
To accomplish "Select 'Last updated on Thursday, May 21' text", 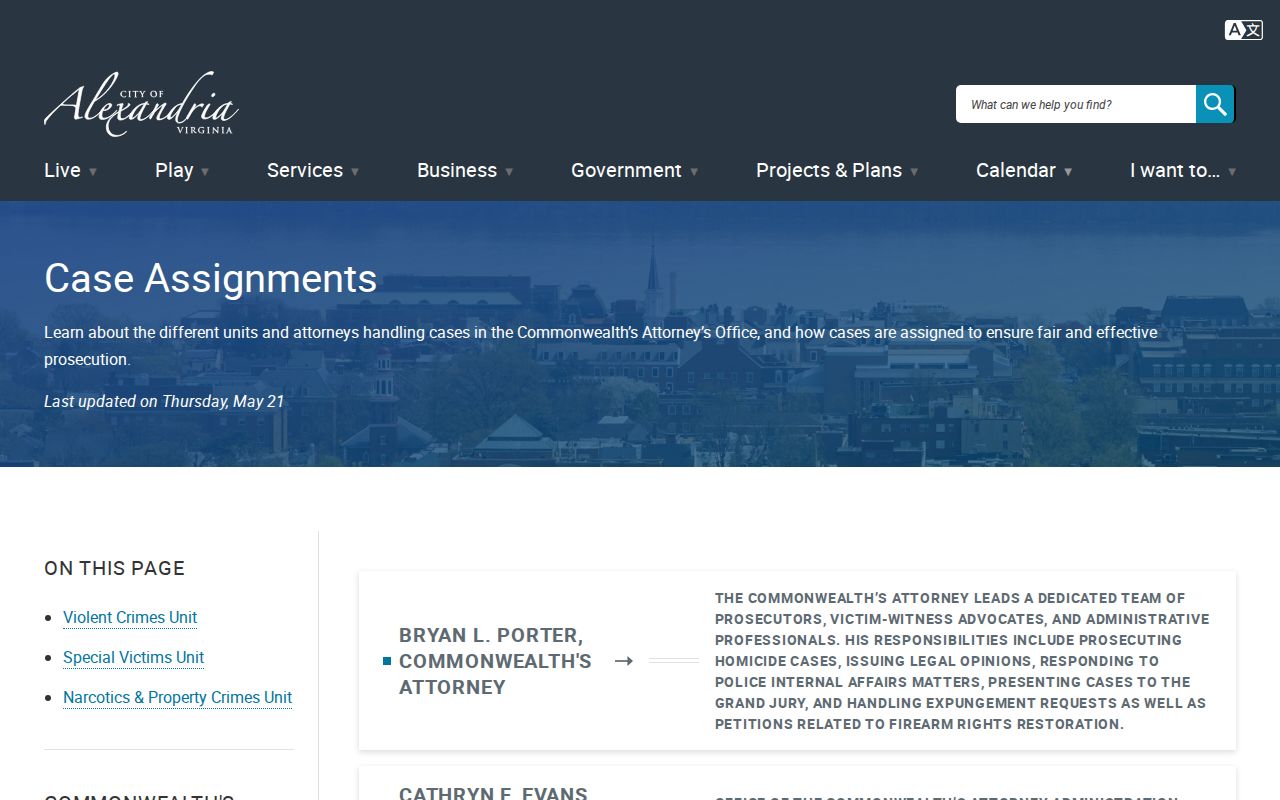I will click(x=164, y=401).
